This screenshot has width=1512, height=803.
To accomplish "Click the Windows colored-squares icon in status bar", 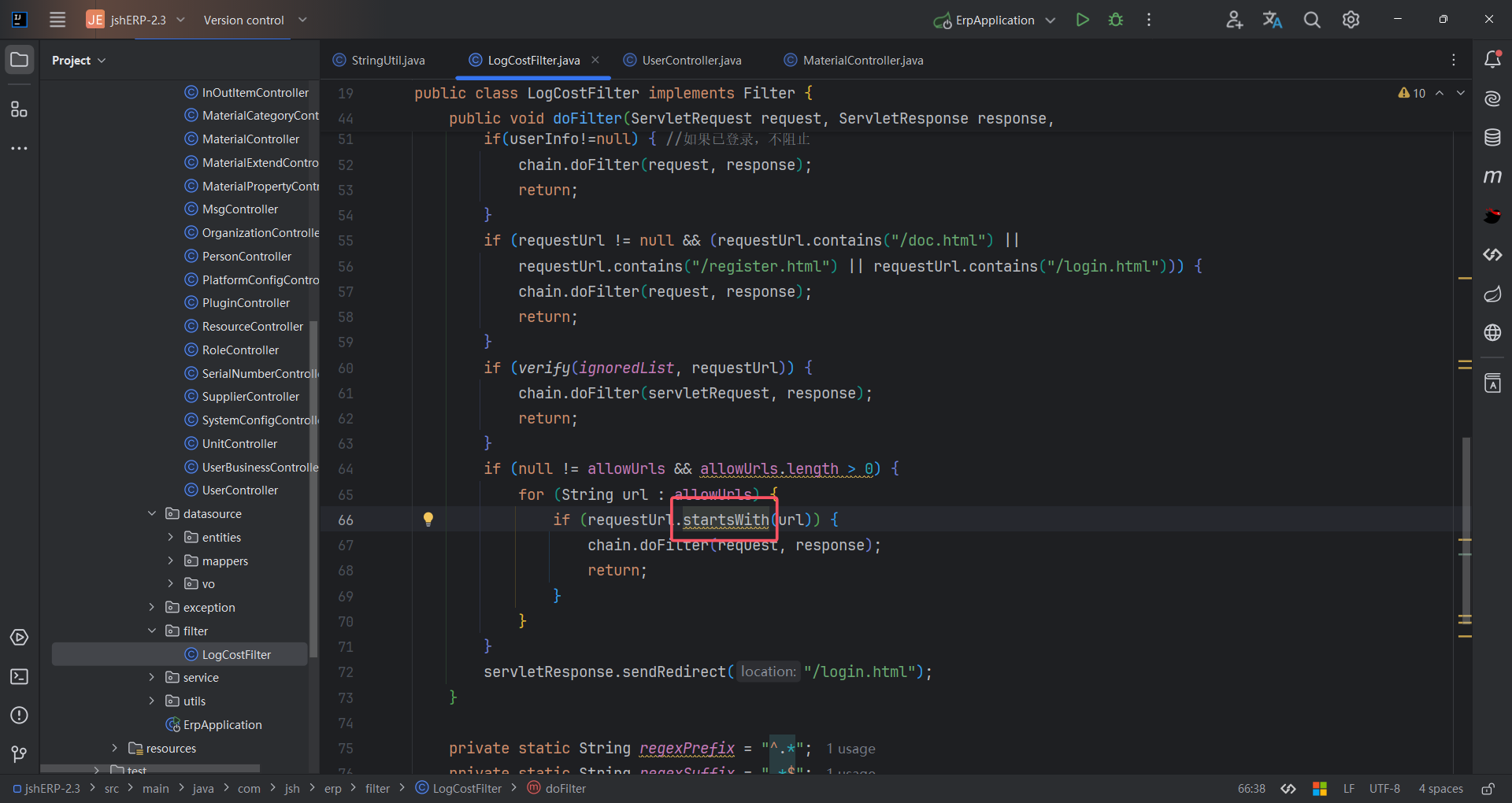I will (x=1320, y=788).
